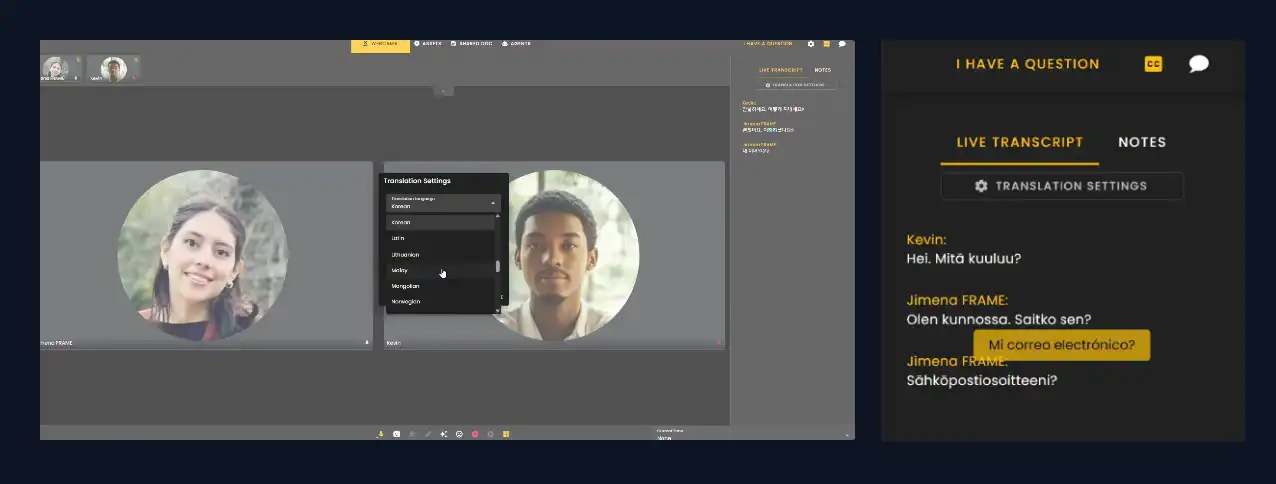1276x484 pixels.
Task: Click the camera icon in bottom toolbar
Action: click(x=397, y=434)
